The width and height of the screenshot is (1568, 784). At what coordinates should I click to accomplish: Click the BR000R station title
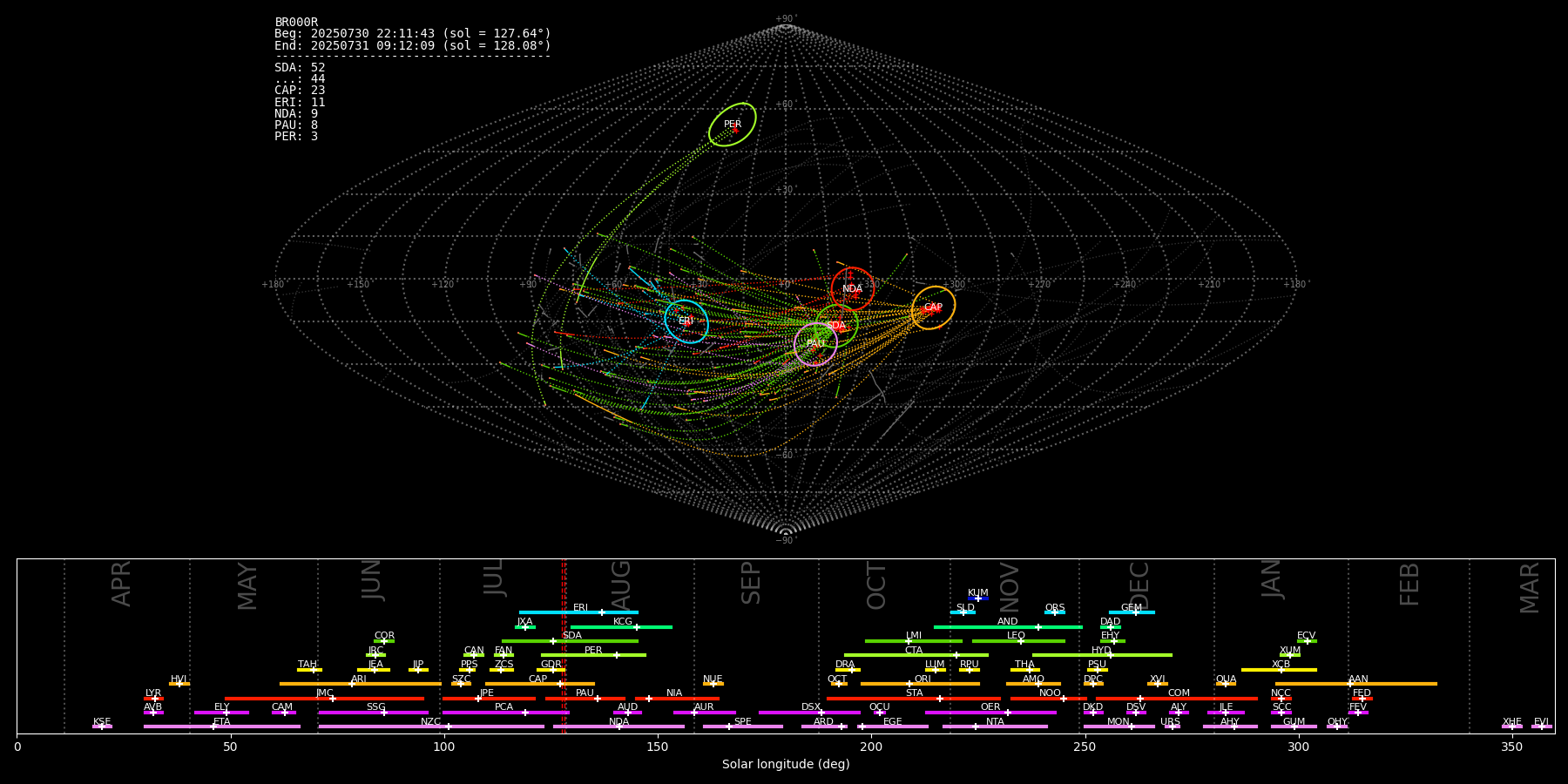tap(296, 22)
